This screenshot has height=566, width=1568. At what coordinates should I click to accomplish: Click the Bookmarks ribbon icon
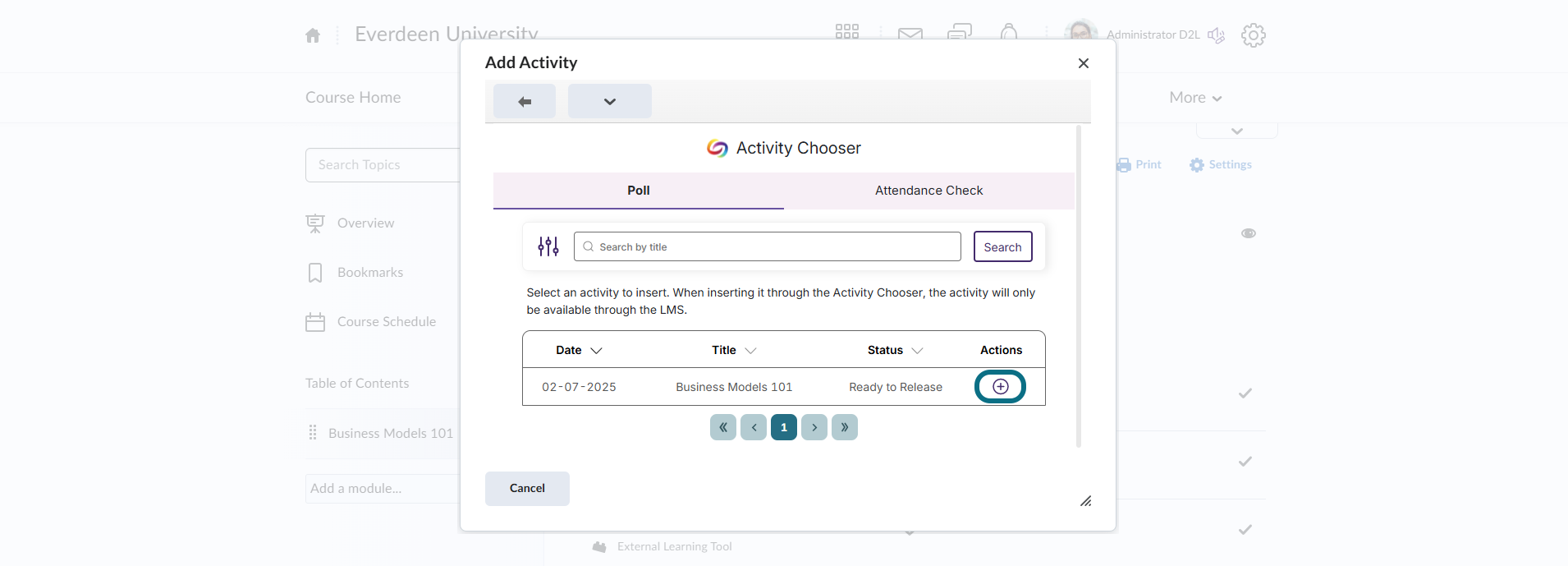[x=315, y=273]
